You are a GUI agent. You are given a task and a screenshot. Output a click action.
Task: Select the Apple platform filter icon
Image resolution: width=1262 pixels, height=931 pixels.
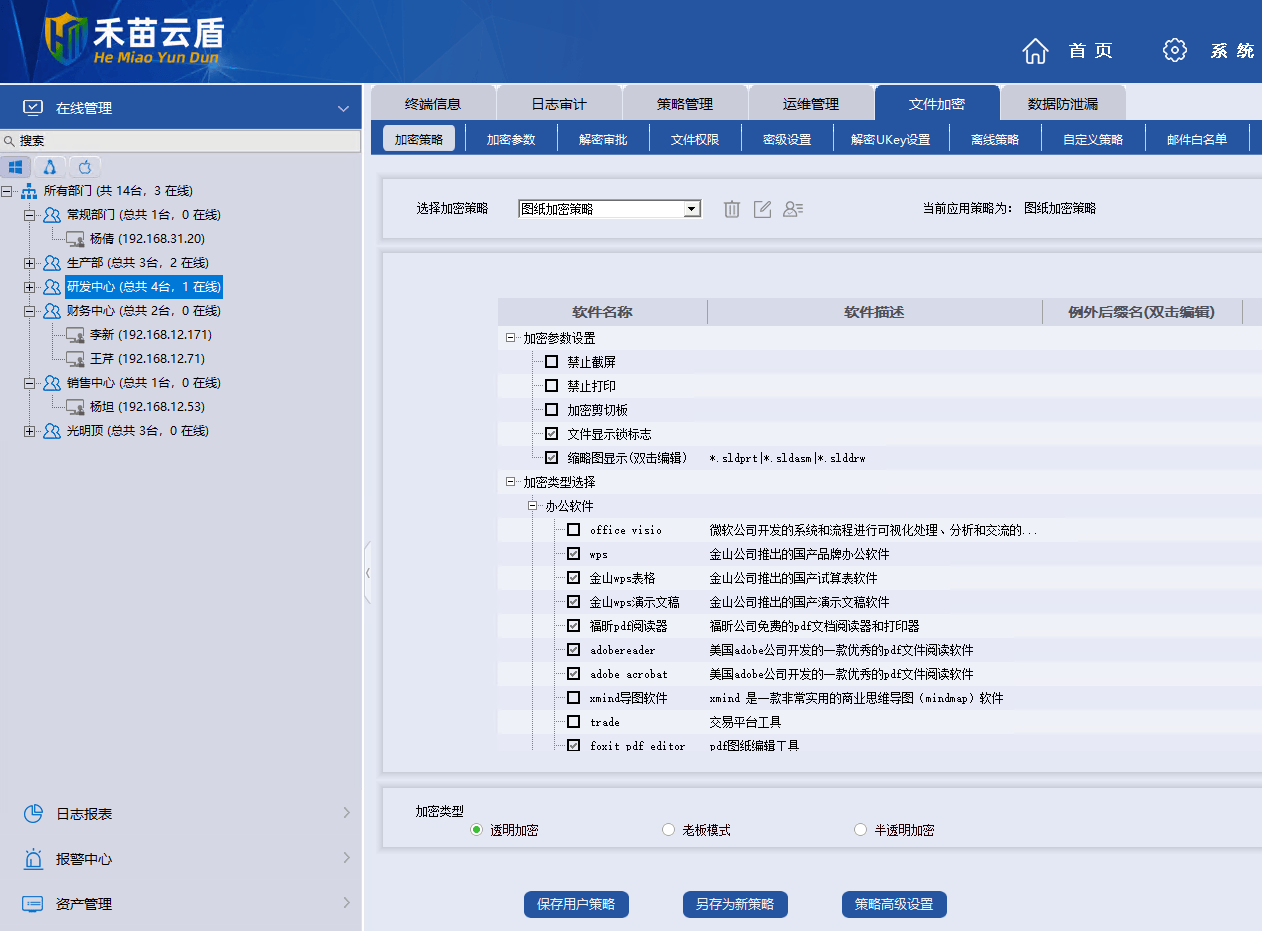(x=85, y=167)
